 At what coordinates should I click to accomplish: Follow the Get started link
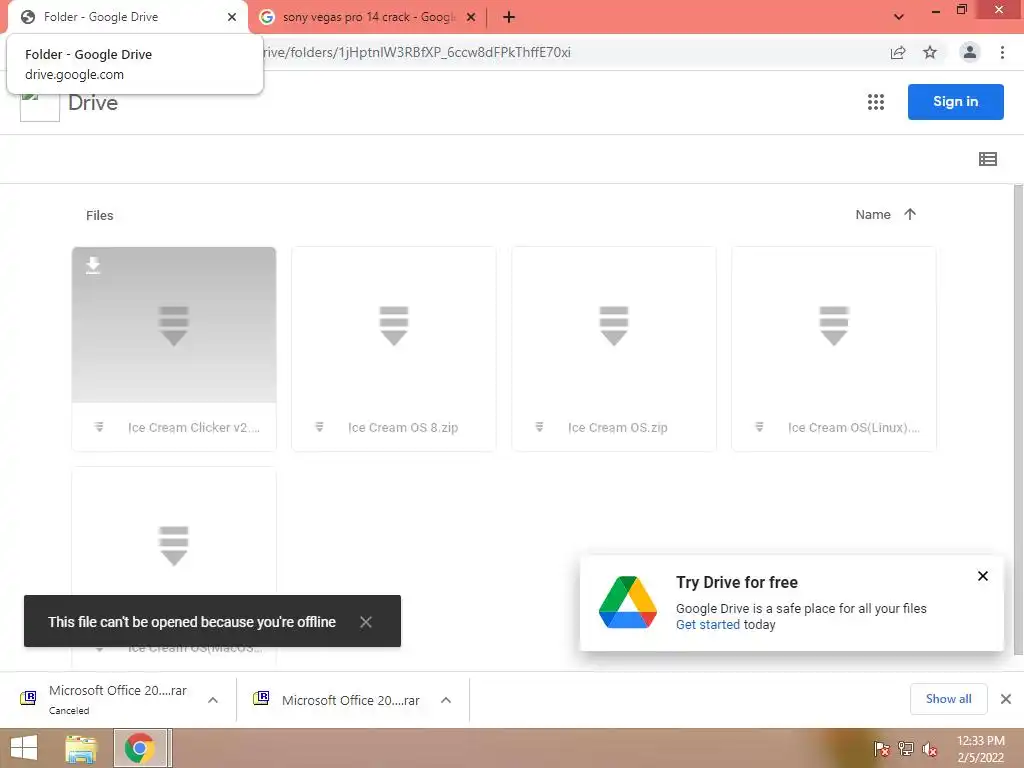(x=708, y=624)
